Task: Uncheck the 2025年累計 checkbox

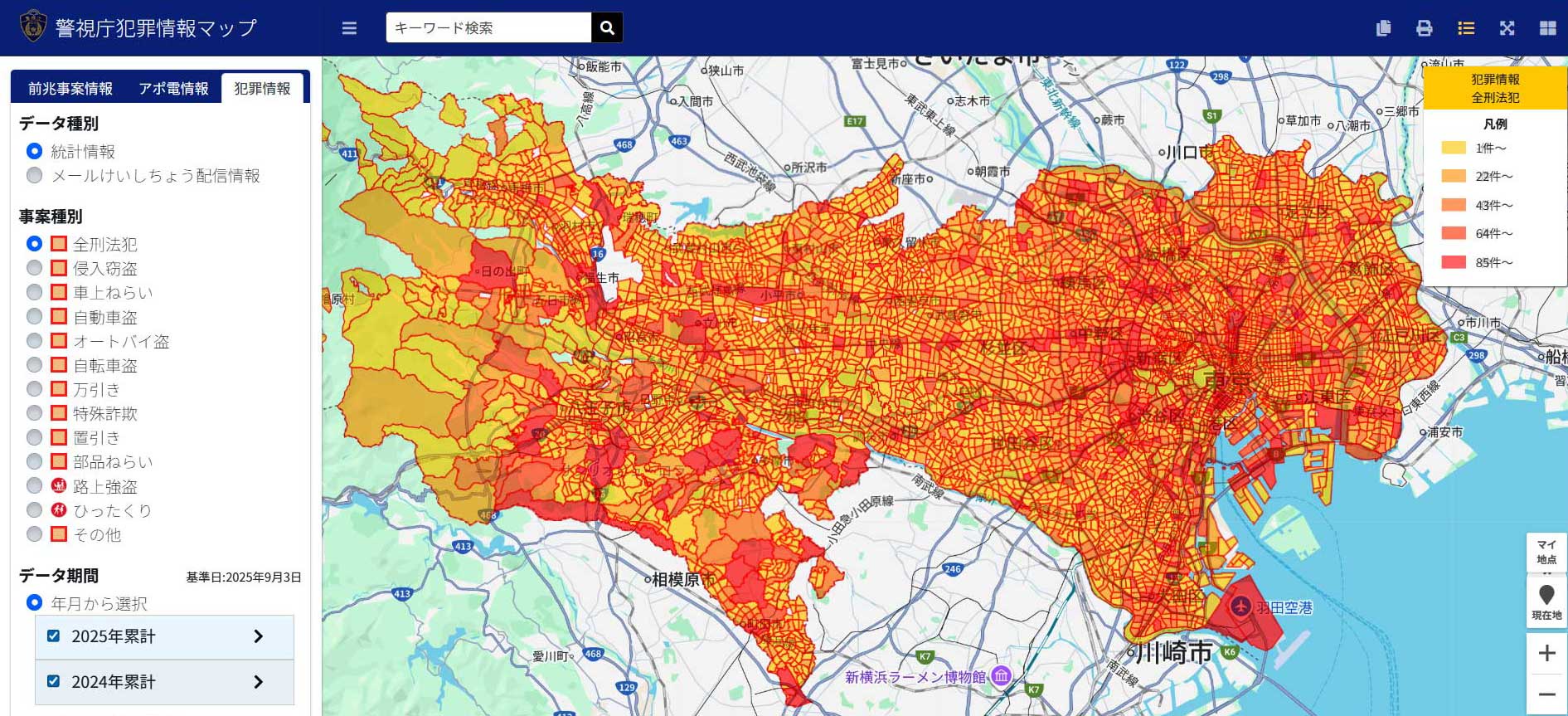Action: pos(54,636)
